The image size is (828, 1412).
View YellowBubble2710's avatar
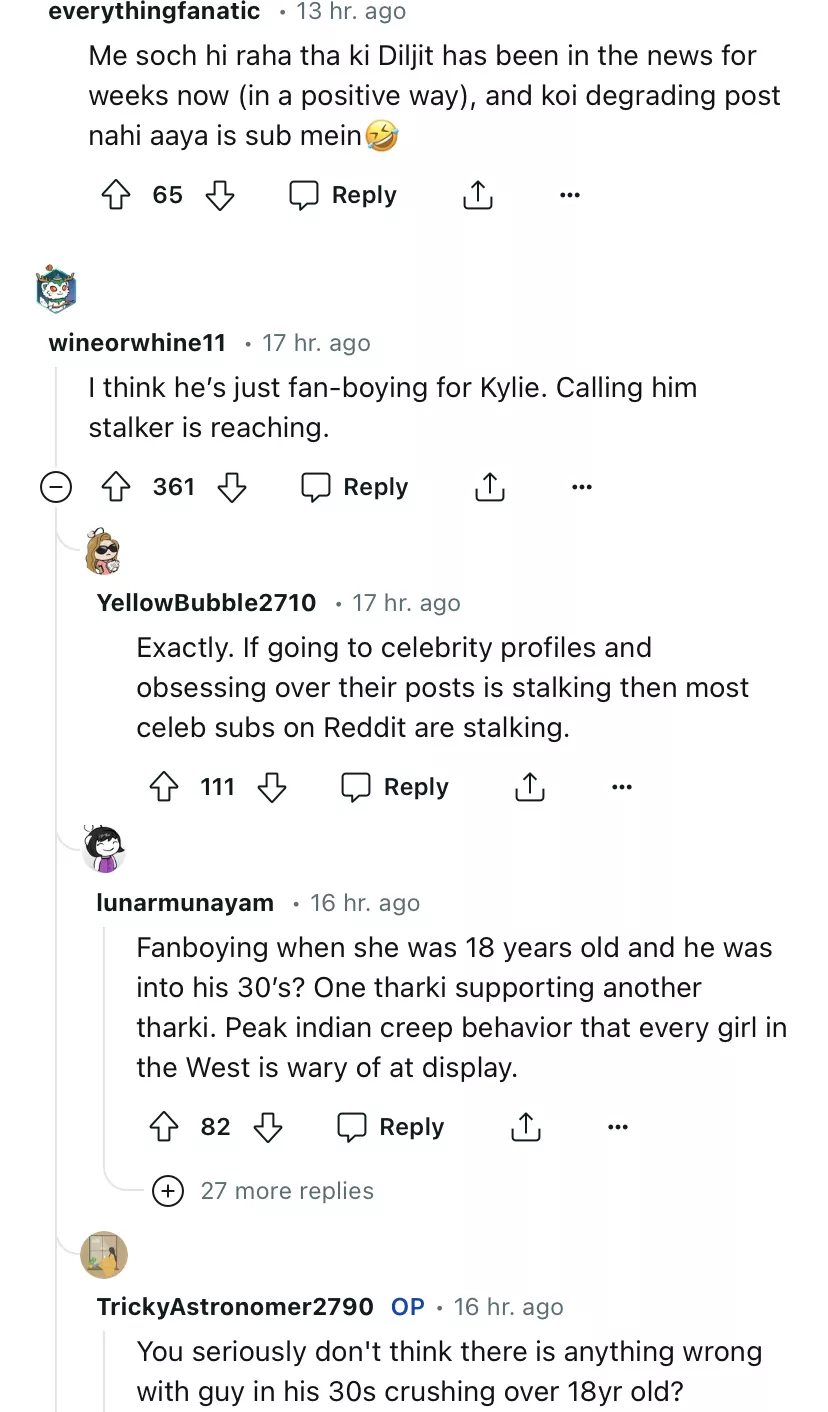coord(103,551)
